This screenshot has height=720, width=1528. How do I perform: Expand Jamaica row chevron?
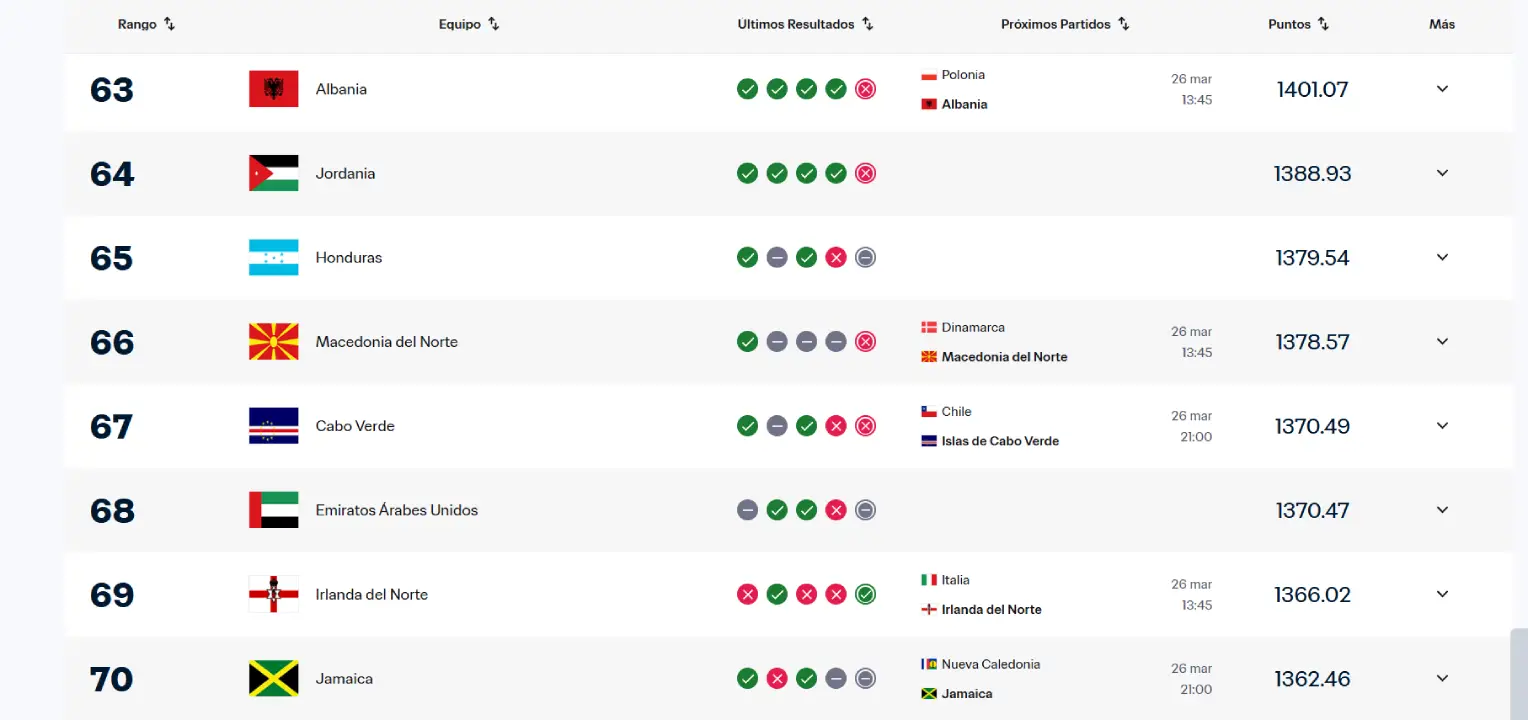1442,678
